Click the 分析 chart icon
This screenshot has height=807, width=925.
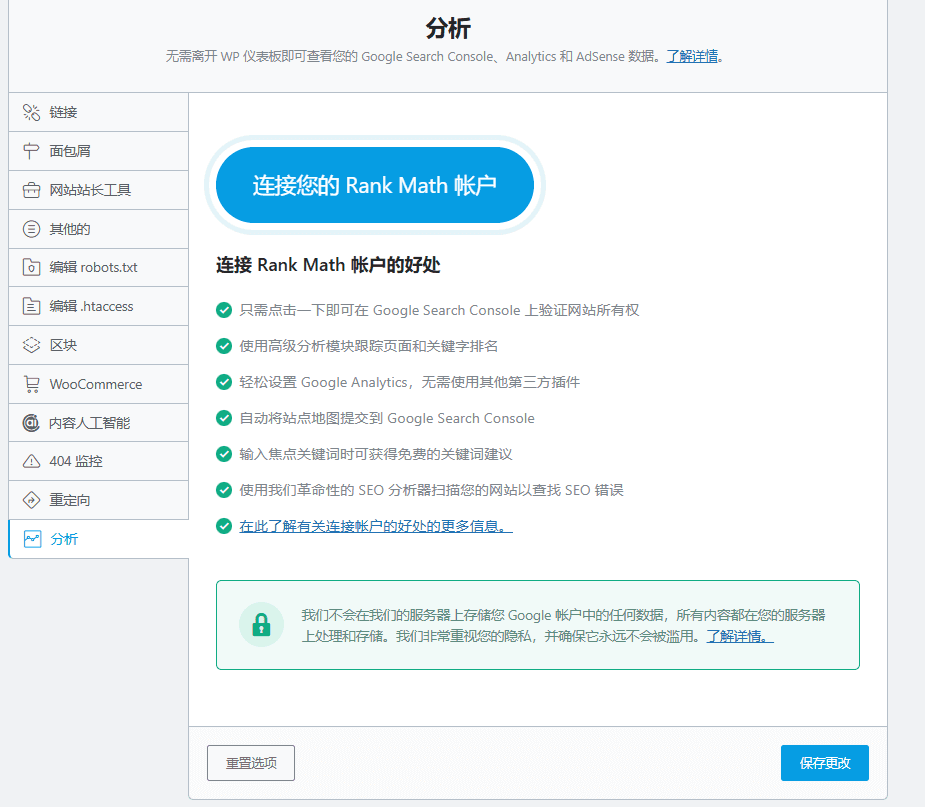(32, 539)
